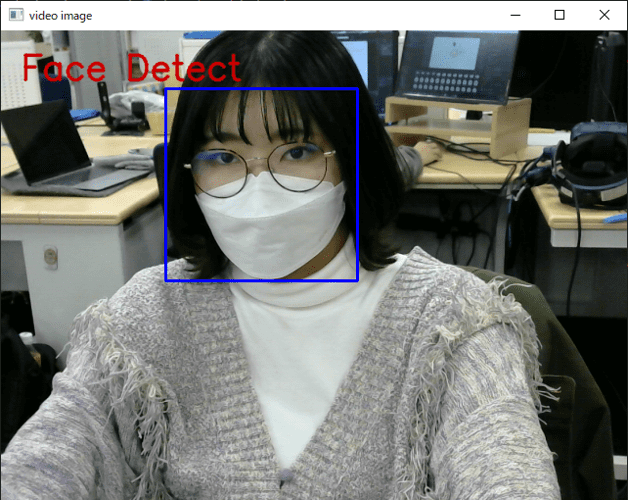The image size is (628, 500).
Task: Close the video image window
Action: pyautogui.click(x=604, y=15)
